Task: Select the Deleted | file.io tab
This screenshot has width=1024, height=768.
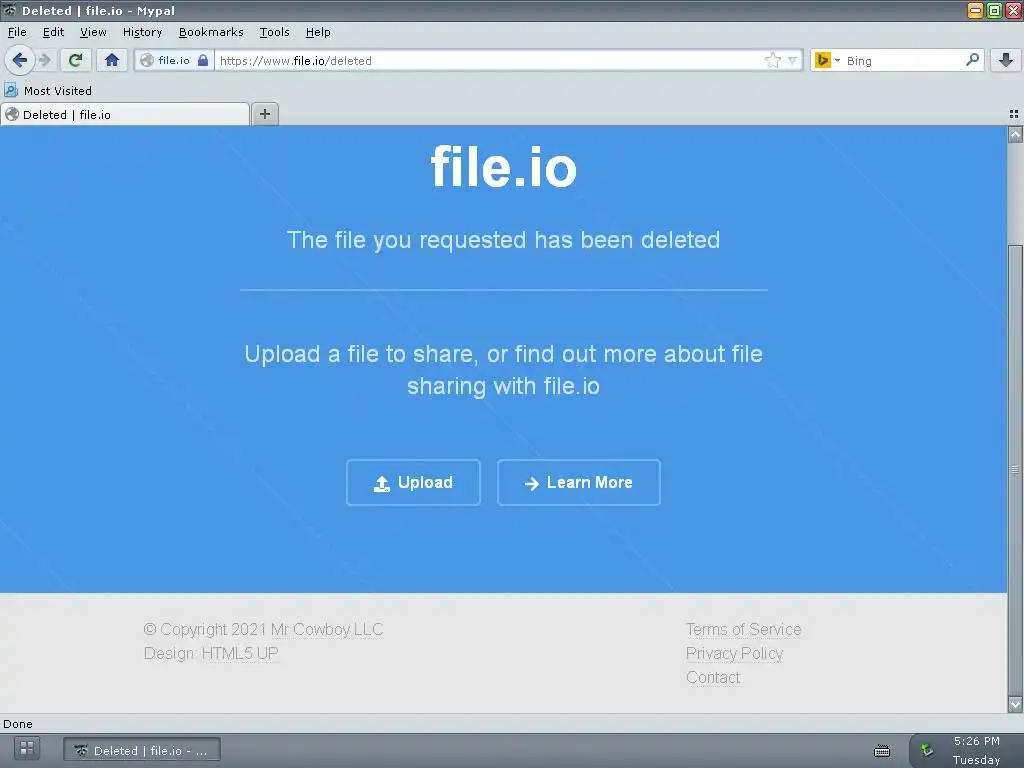Action: 125,114
